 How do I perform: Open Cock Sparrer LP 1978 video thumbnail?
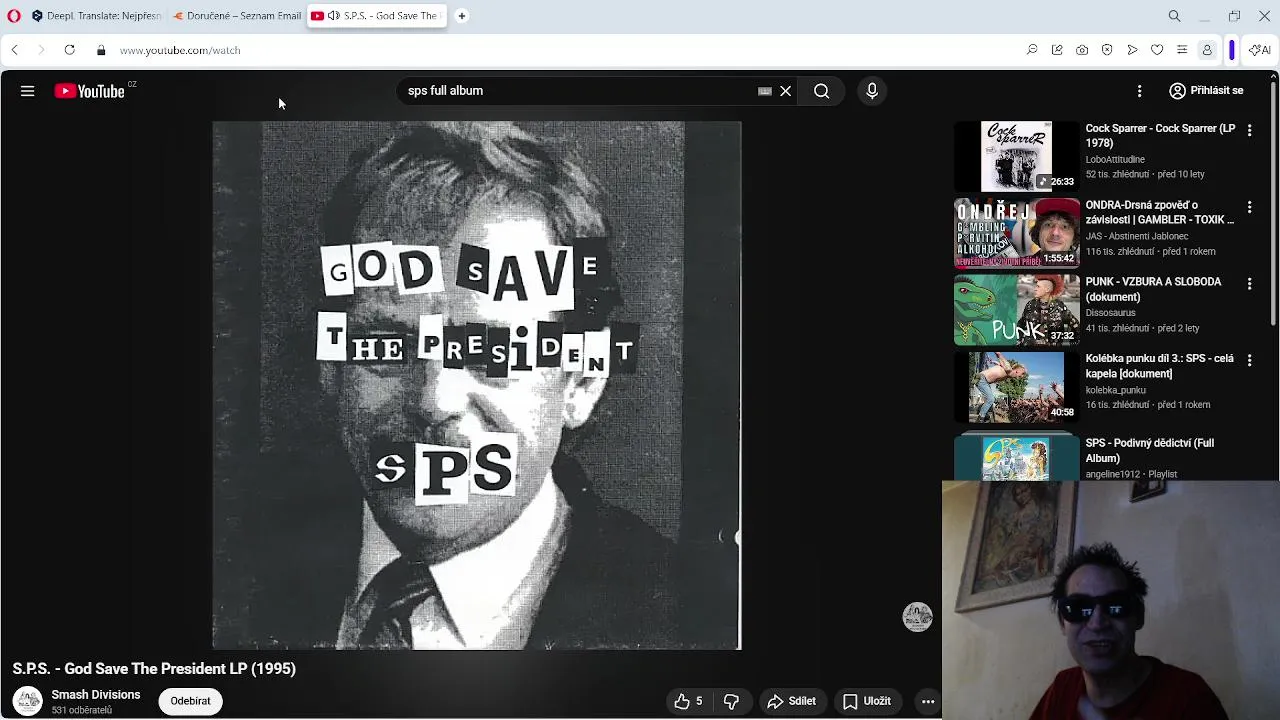click(1017, 156)
